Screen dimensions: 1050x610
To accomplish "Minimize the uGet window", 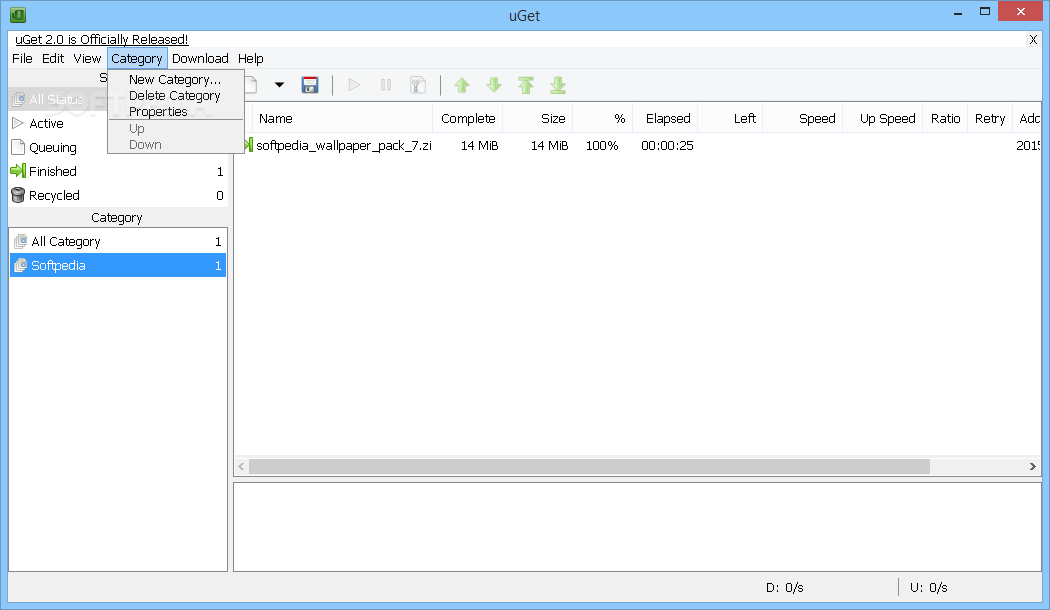I will 958,12.
